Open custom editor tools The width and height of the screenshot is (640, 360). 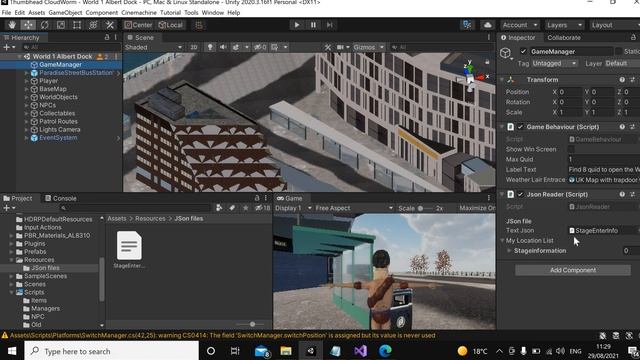[x=109, y=25]
